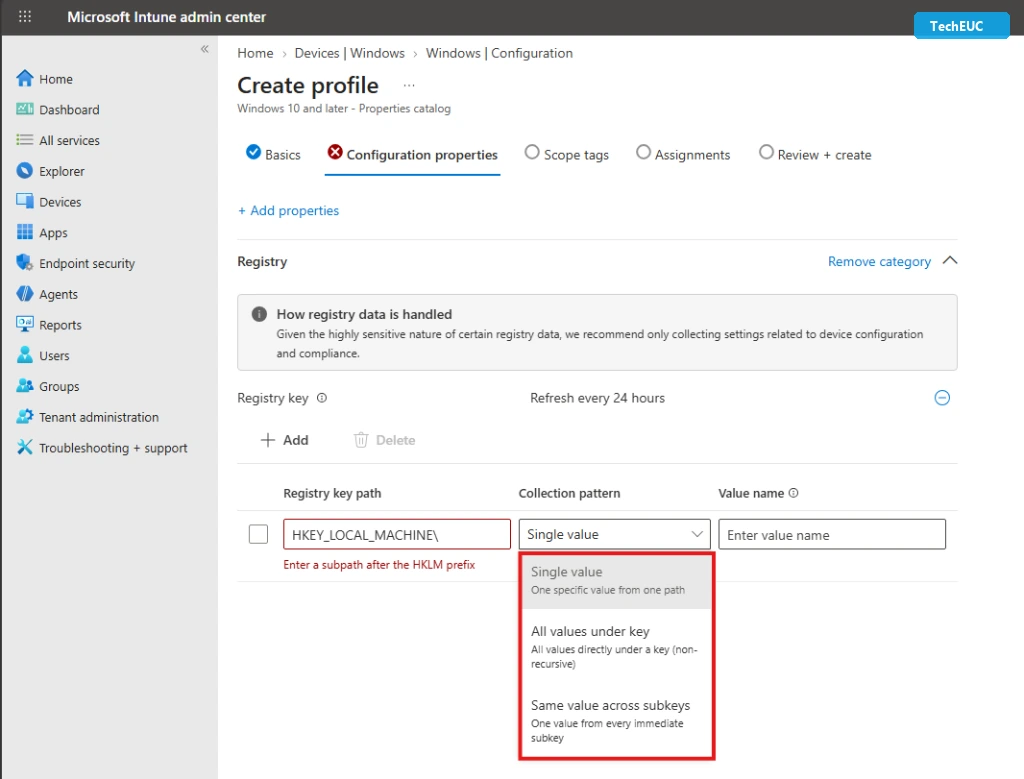Click the Refresh every 24 hours text
Viewport: 1024px width, 779px height.
coord(597,398)
